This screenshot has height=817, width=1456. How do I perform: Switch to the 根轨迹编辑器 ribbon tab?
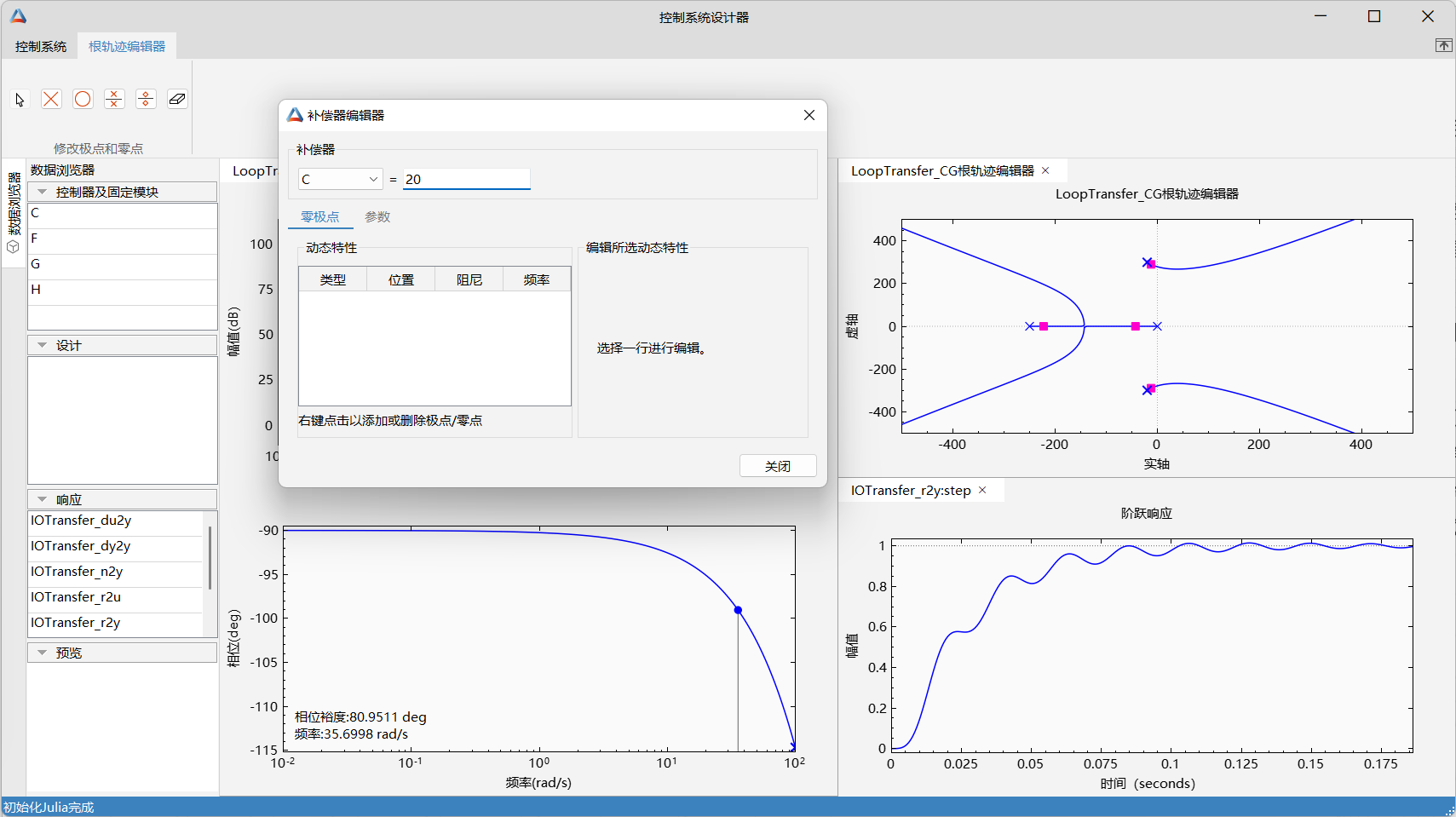(127, 46)
